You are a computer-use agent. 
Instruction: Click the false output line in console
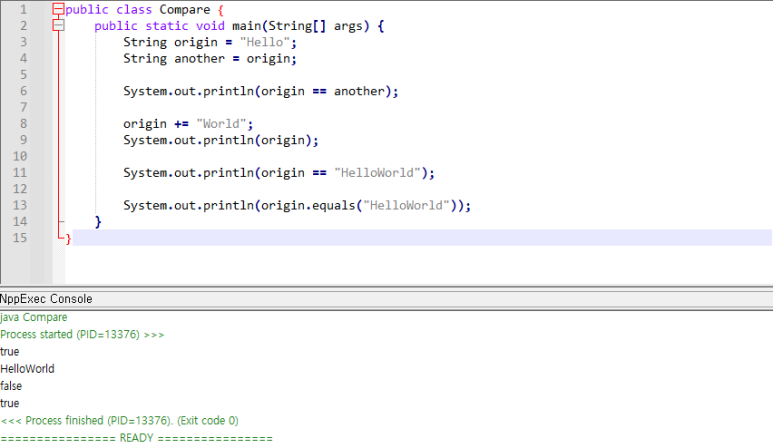11,386
